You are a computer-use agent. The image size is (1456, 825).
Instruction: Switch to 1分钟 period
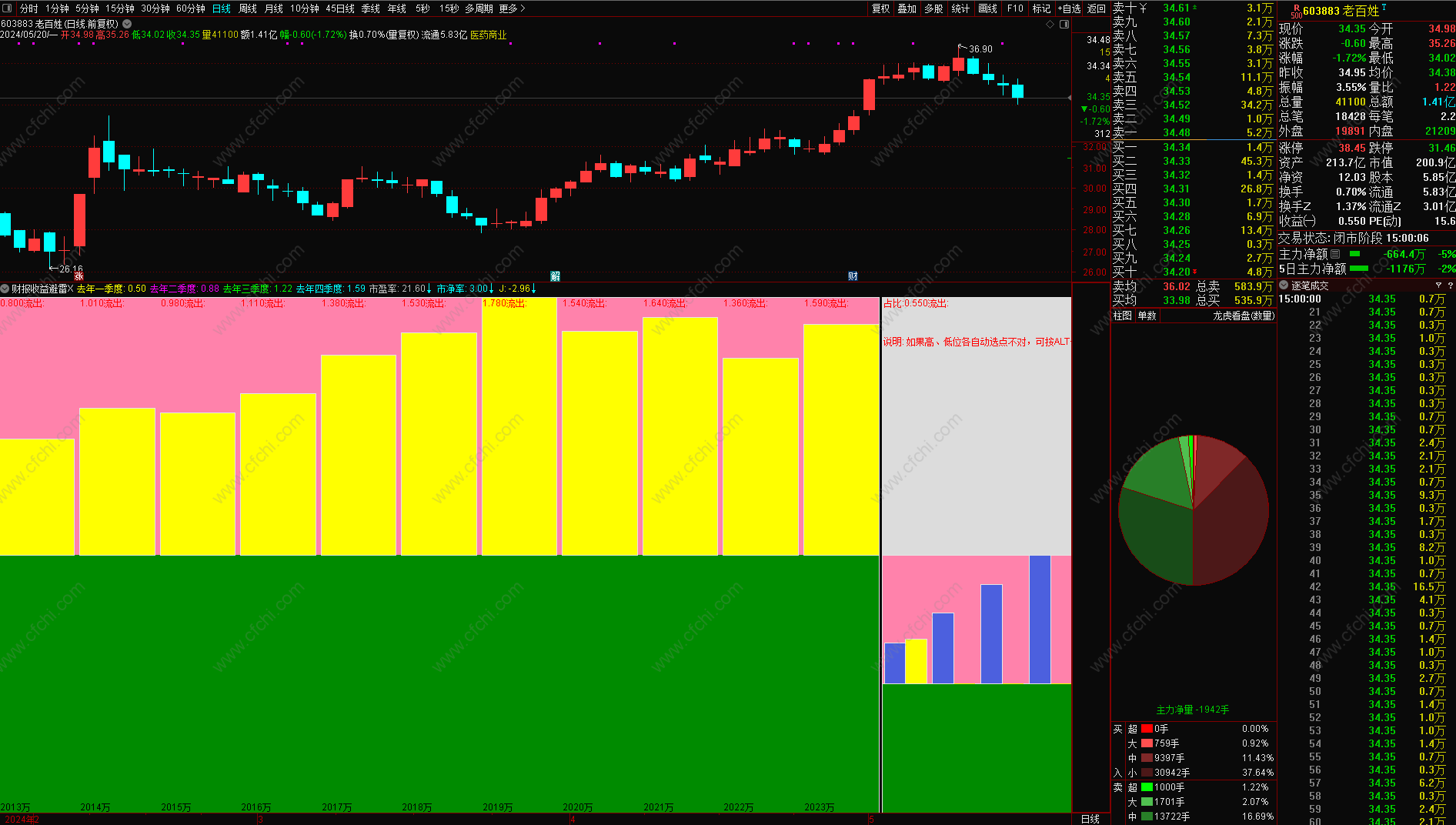pos(57,8)
